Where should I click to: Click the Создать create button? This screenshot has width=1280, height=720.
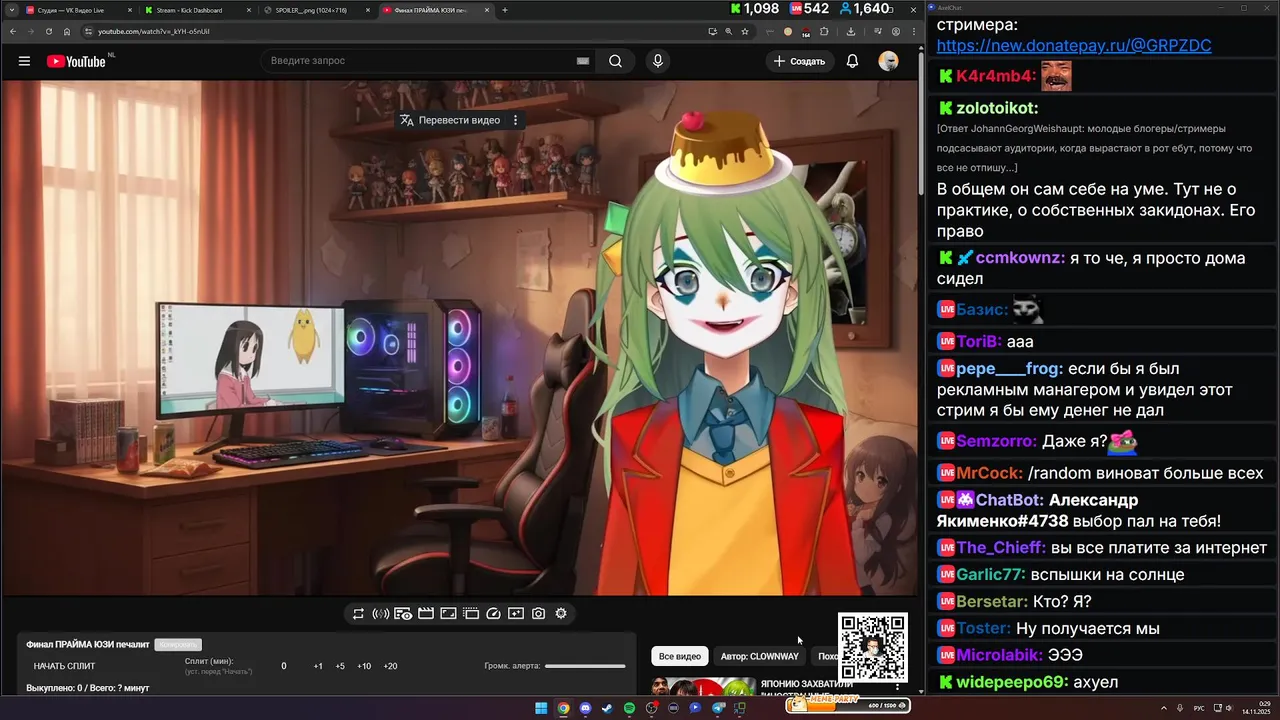click(x=799, y=61)
